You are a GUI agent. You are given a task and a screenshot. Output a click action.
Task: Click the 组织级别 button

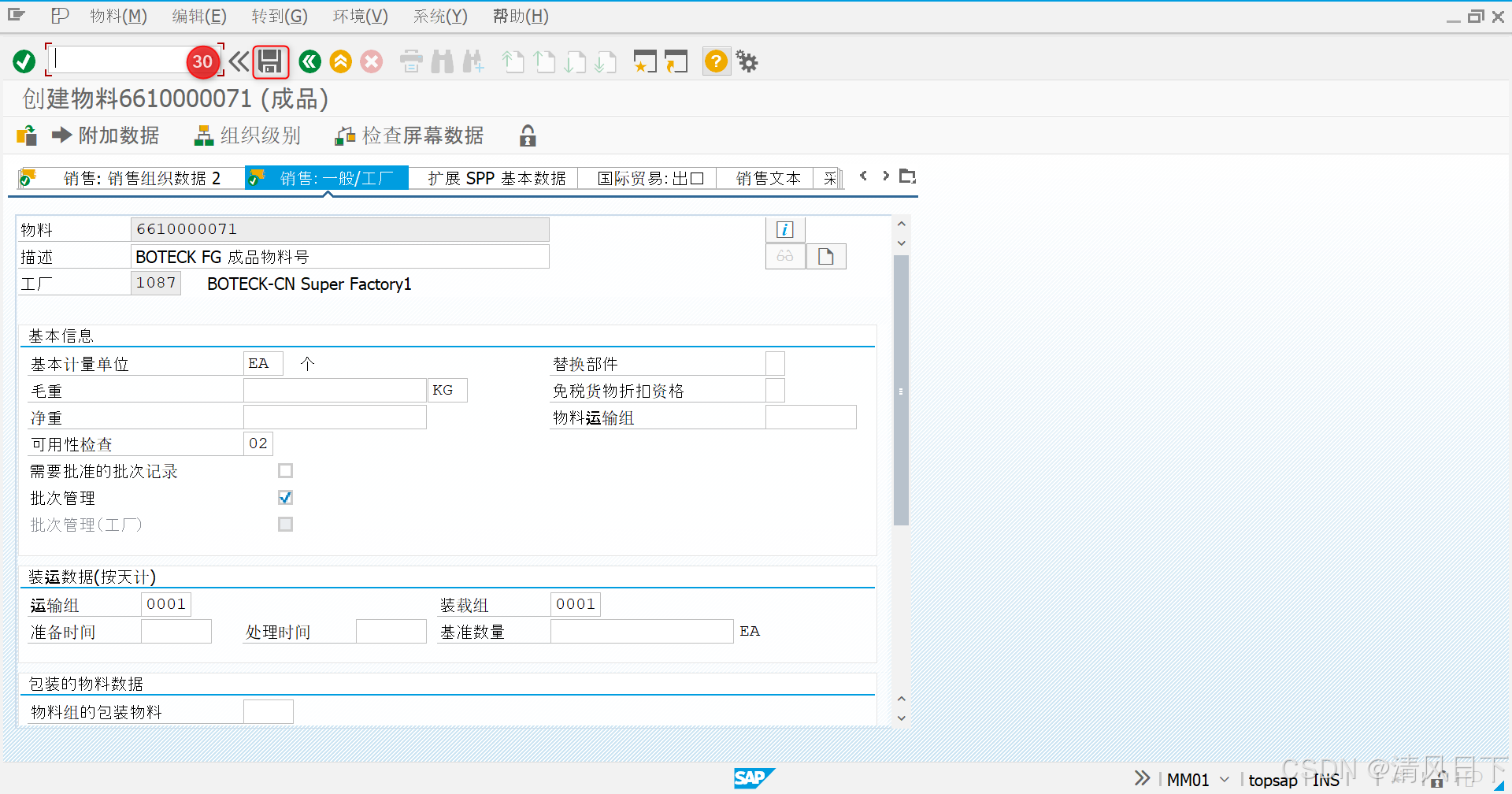click(248, 135)
